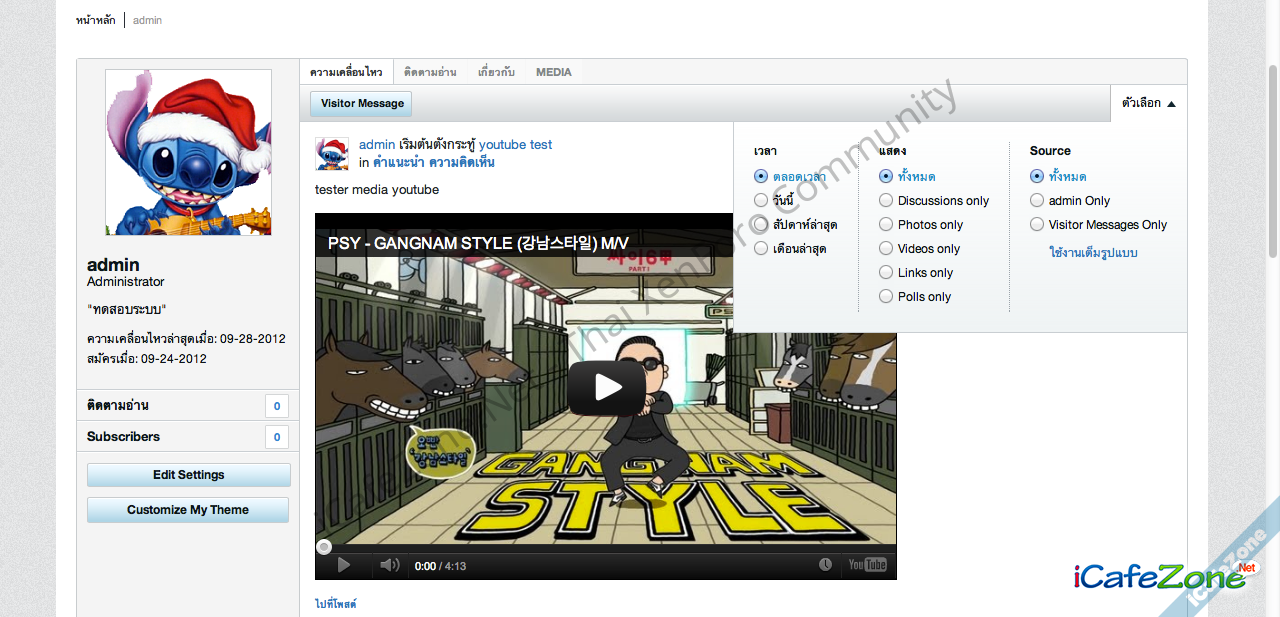Choose the 'admin Only' source filter
1280x617 pixels.
click(1037, 201)
